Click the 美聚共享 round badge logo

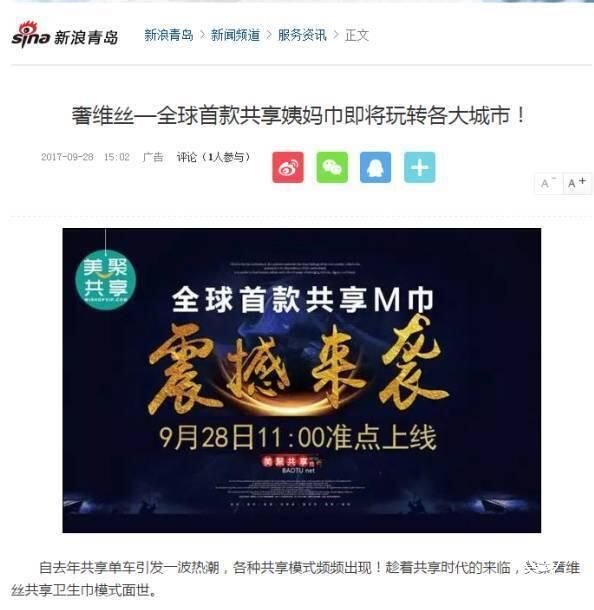105,279
